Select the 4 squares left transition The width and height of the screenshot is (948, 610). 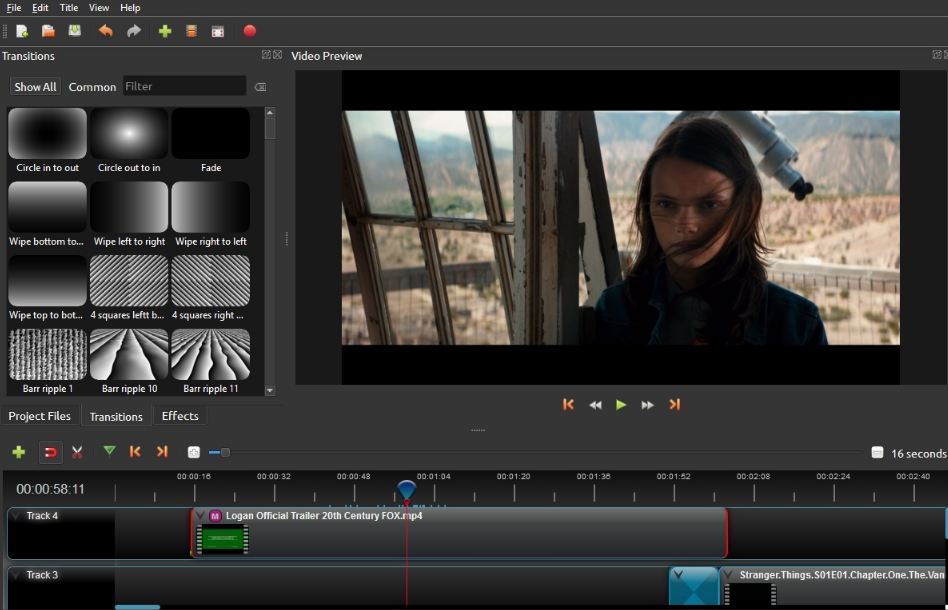coord(129,288)
